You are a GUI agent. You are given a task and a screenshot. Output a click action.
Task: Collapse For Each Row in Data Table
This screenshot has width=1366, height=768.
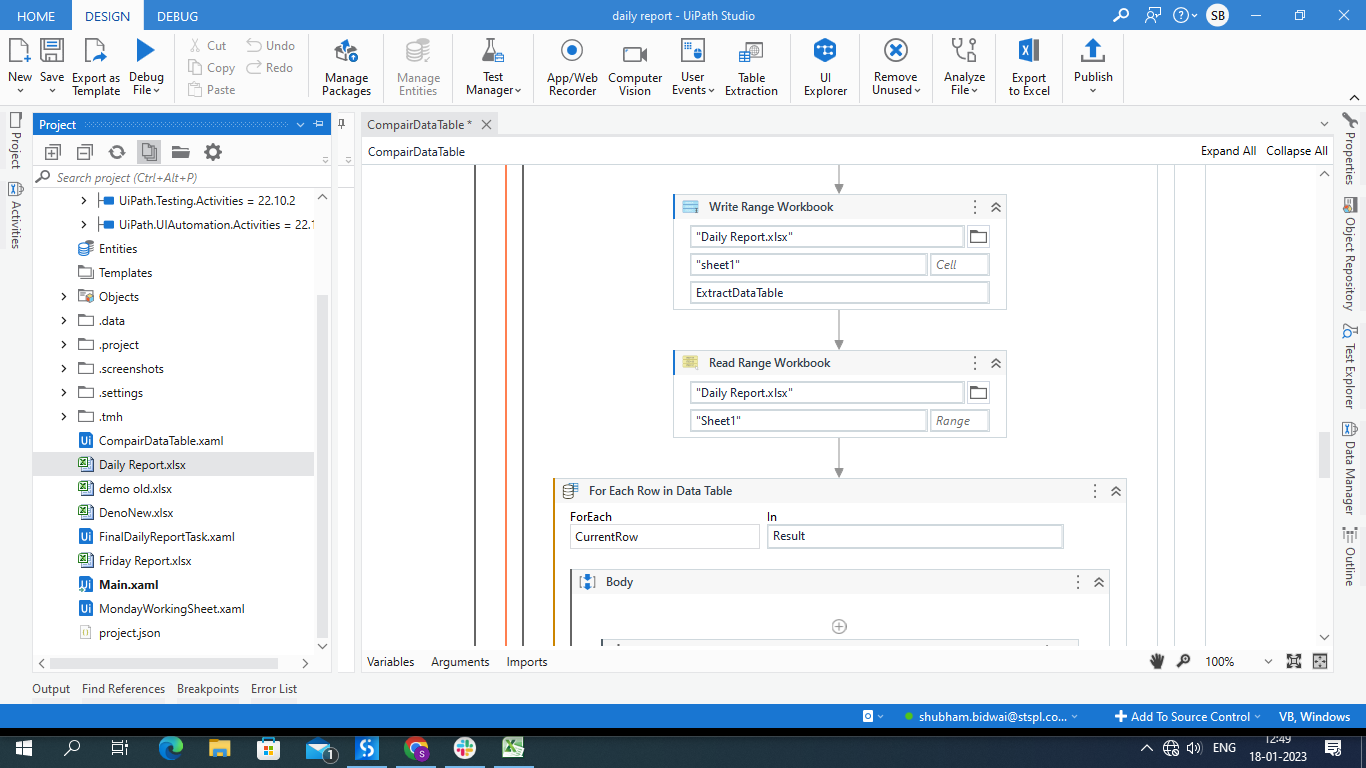click(x=1116, y=491)
